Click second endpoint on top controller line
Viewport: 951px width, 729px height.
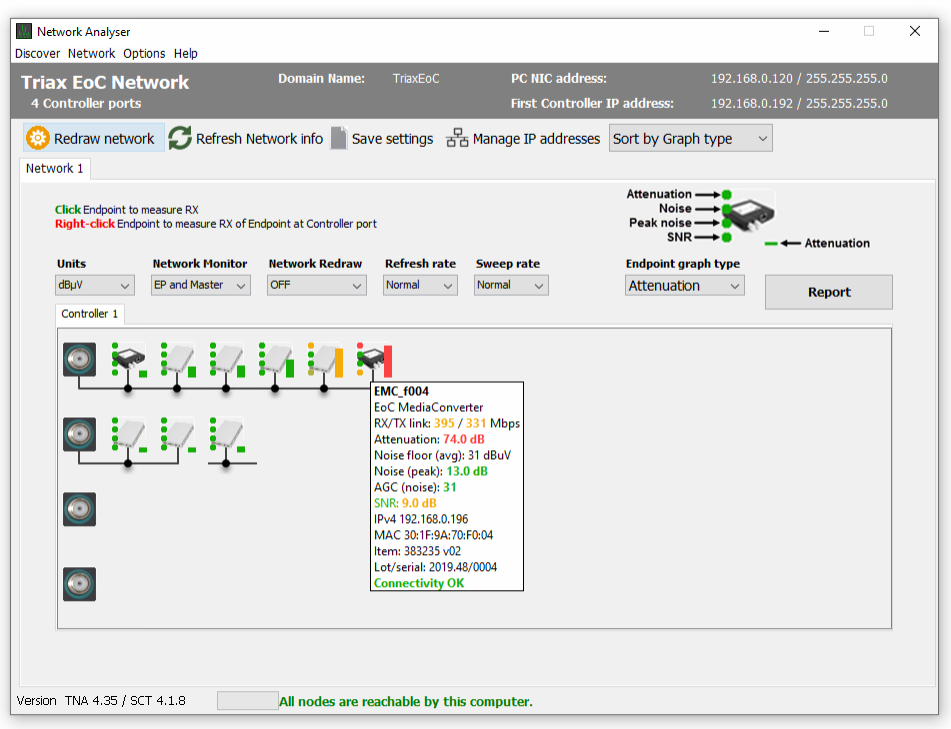[178, 360]
